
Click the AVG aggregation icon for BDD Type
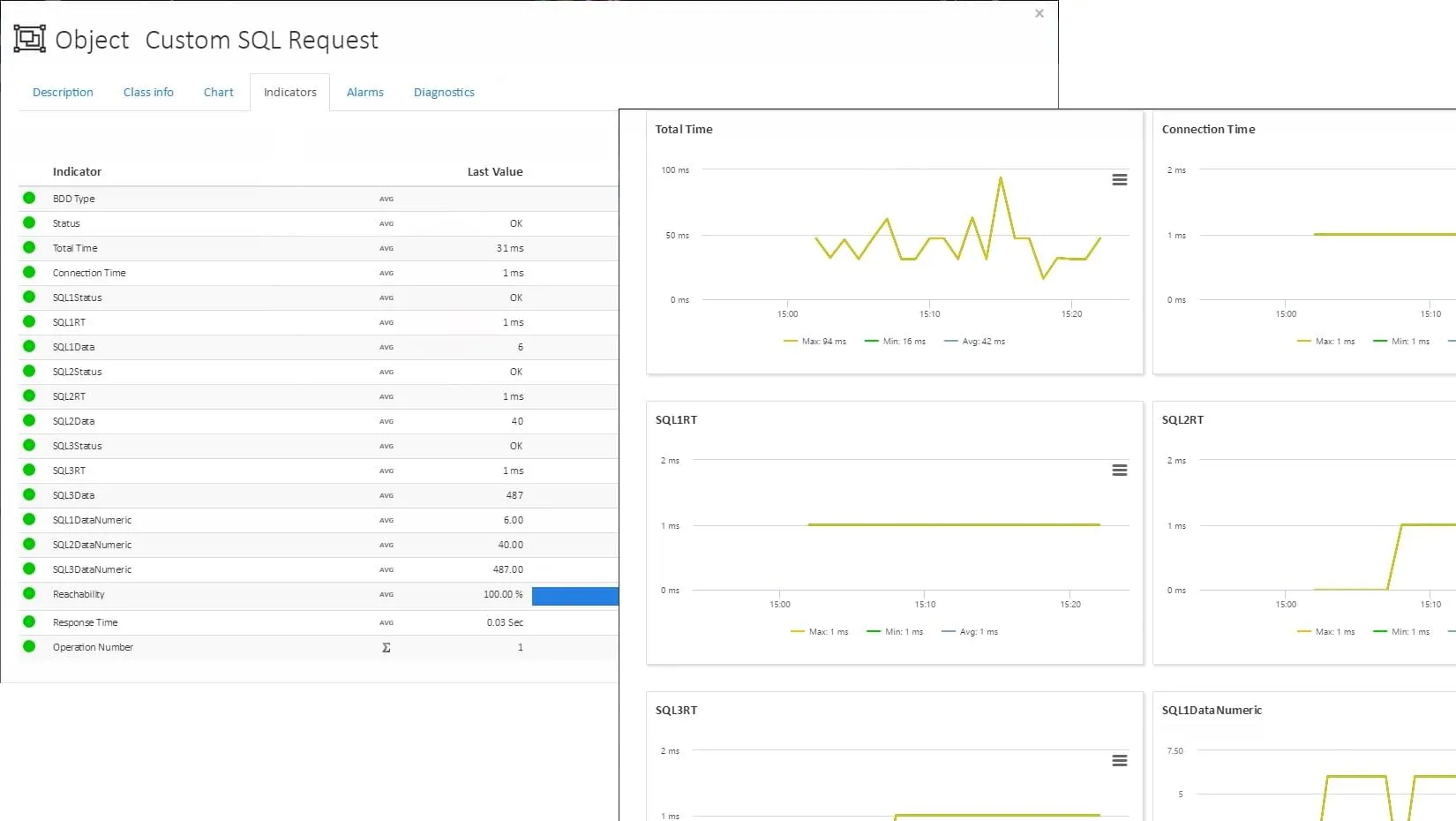[x=386, y=199]
